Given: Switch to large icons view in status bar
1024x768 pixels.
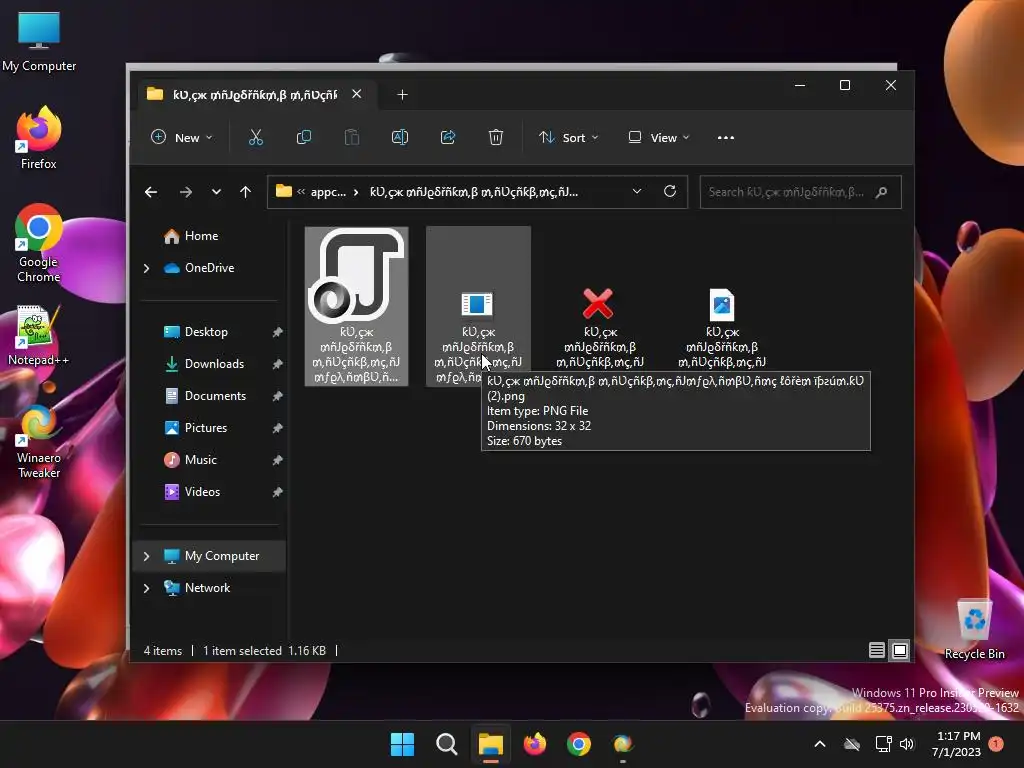Looking at the screenshot, I should point(900,650).
